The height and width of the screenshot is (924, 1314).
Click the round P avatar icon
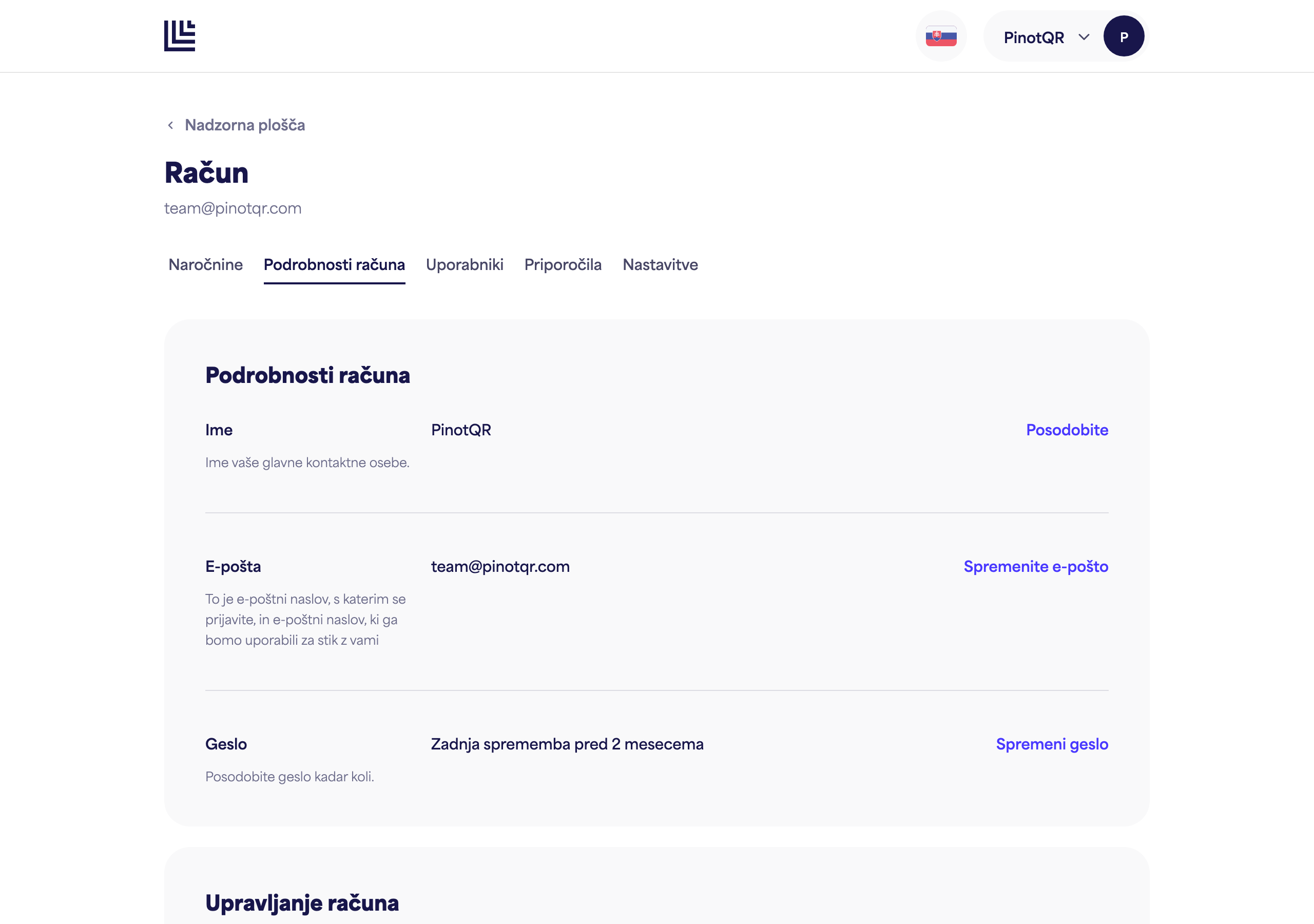point(1124,36)
